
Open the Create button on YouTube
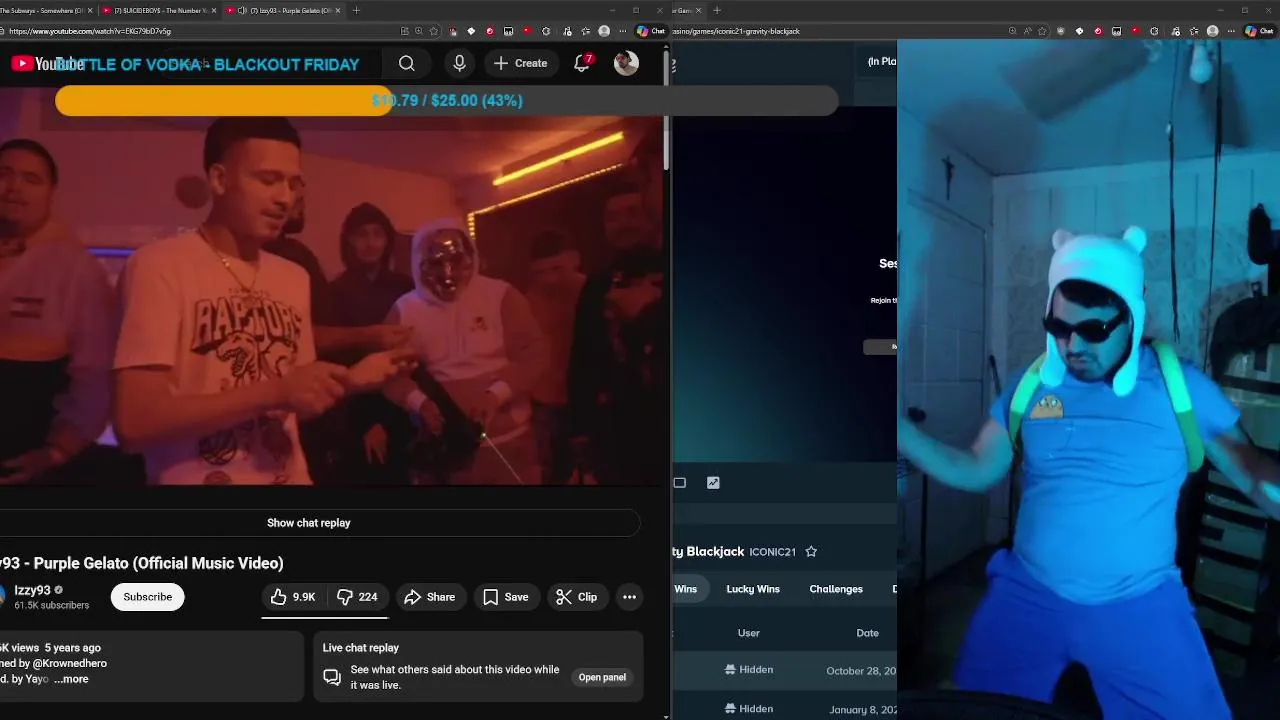click(520, 63)
